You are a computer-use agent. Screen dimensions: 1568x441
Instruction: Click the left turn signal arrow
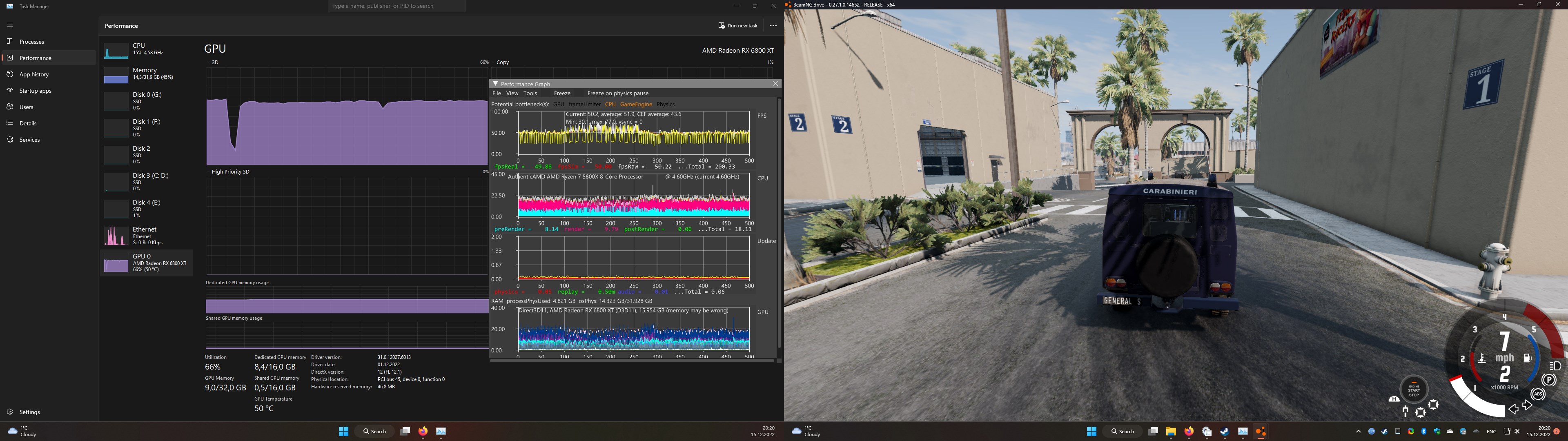click(1513, 409)
